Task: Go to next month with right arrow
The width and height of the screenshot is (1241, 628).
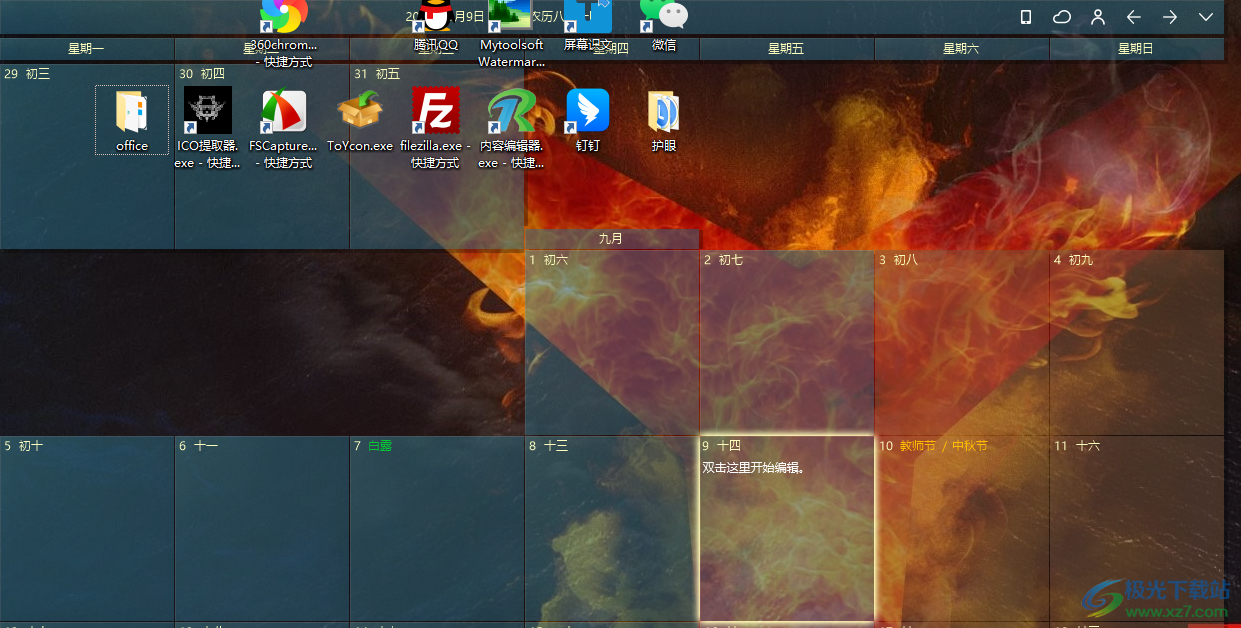Action: click(1170, 17)
